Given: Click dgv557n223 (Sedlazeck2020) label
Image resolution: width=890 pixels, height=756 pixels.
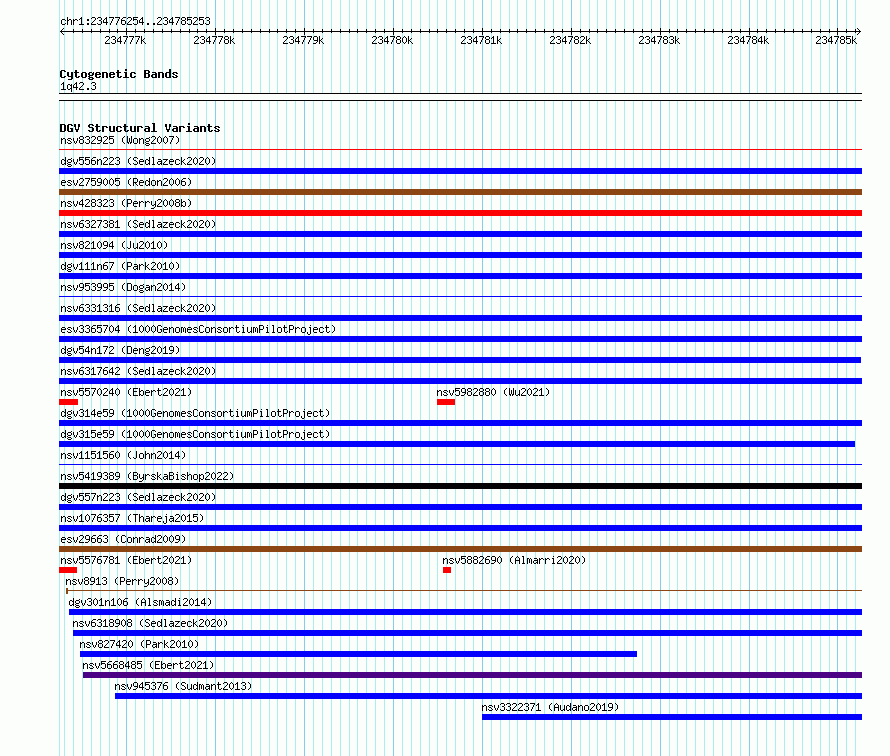Looking at the screenshot, I should (138, 497).
